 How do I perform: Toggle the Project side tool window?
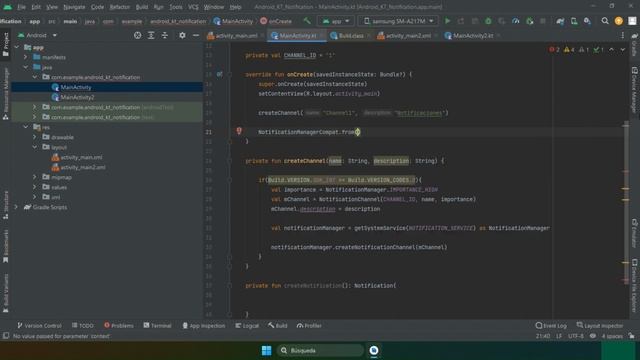pyautogui.click(x=6, y=45)
